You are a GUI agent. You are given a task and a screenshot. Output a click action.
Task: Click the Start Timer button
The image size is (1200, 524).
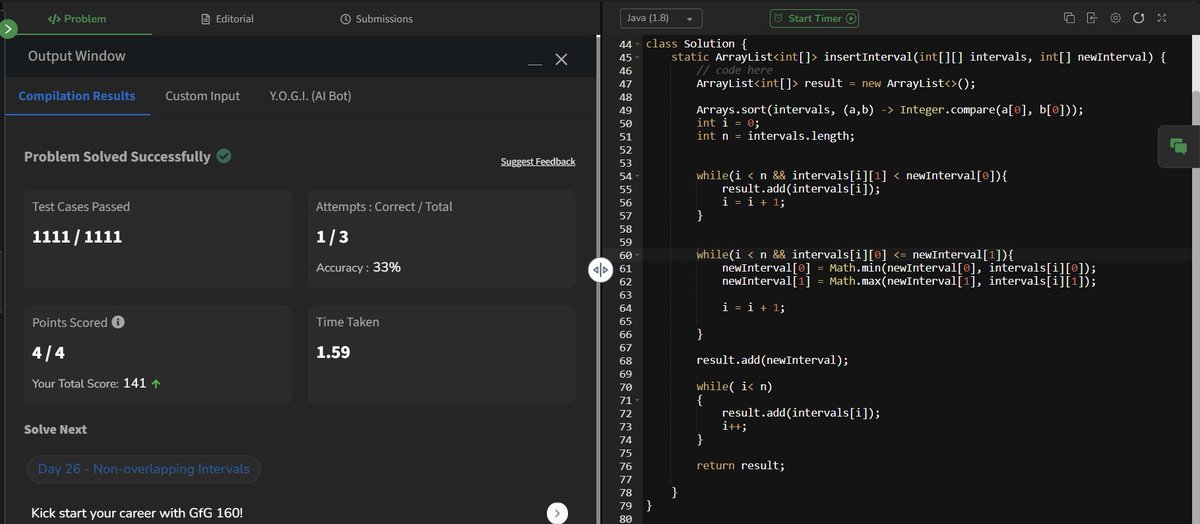814,18
